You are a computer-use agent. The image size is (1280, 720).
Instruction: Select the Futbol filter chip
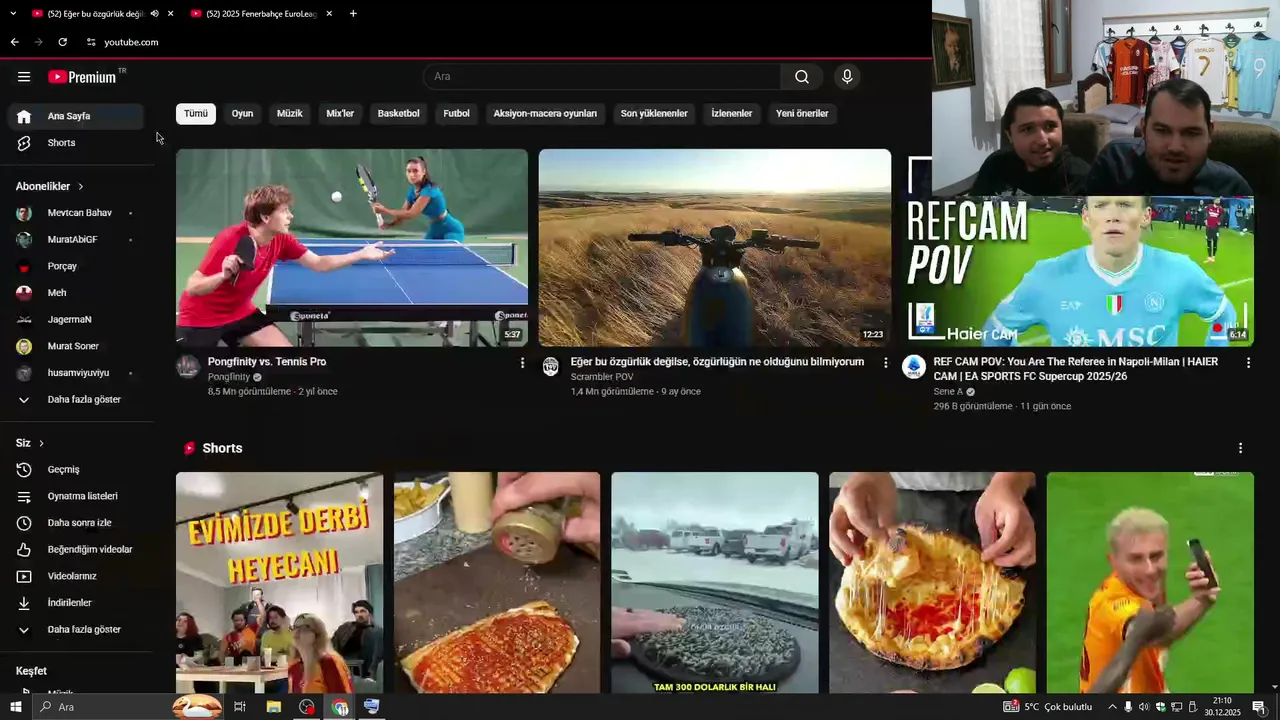coord(456,114)
